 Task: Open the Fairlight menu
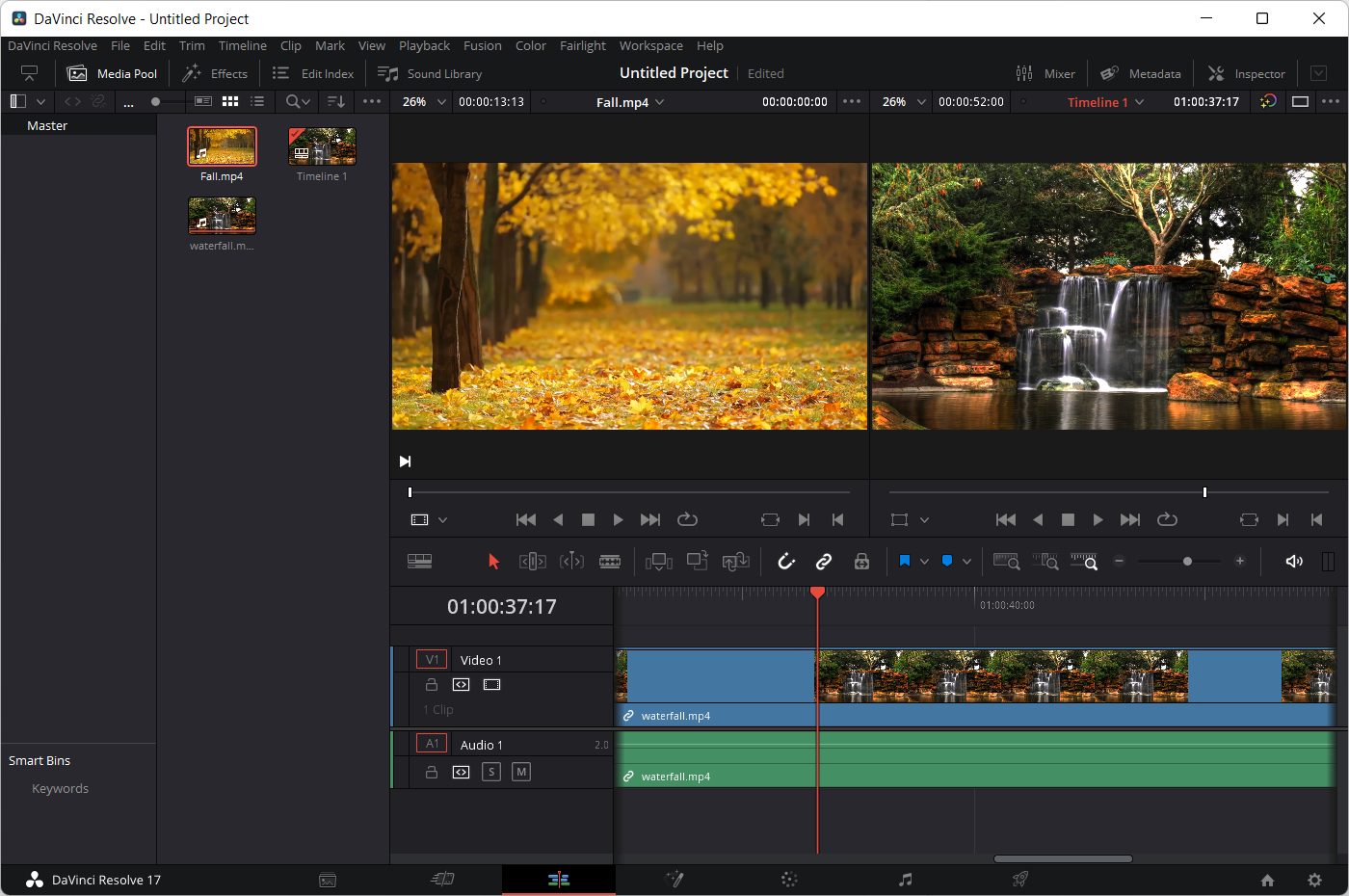click(x=583, y=45)
